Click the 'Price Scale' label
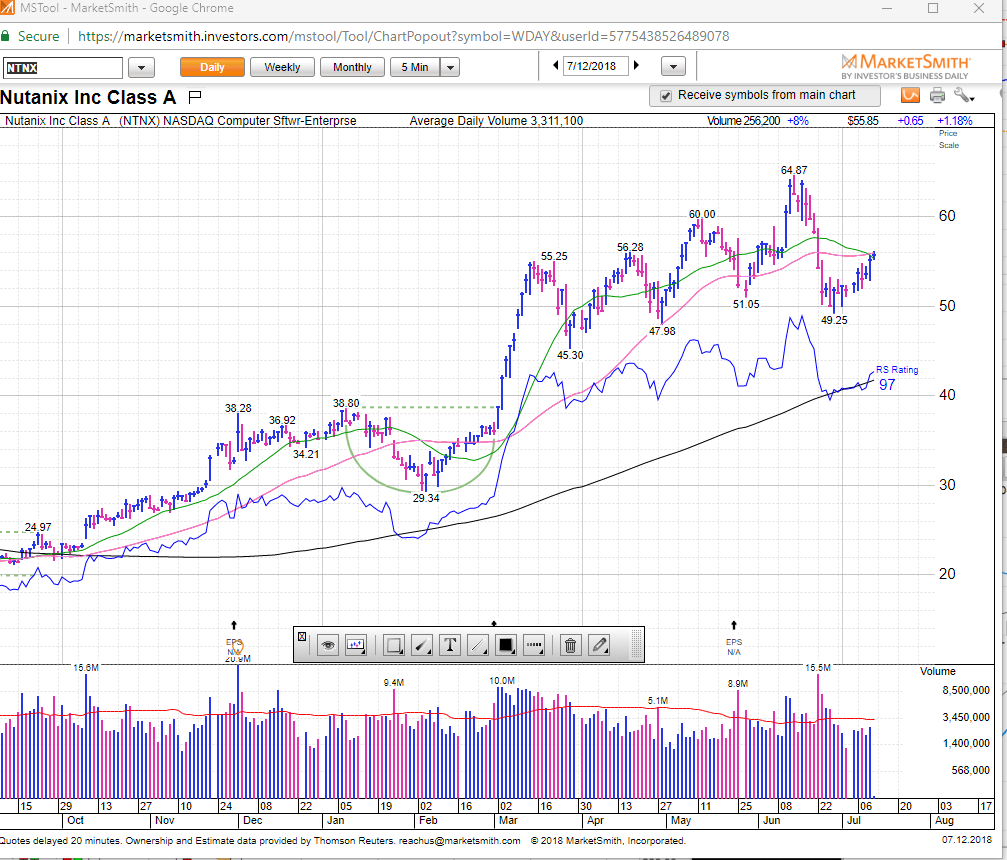This screenshot has width=1007, height=860. click(x=949, y=139)
